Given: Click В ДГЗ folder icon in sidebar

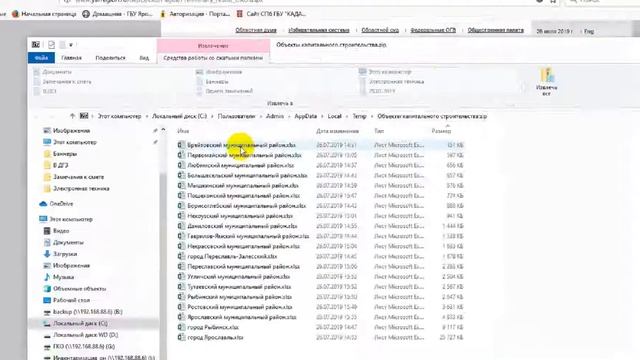Looking at the screenshot, I should click(x=47, y=165).
